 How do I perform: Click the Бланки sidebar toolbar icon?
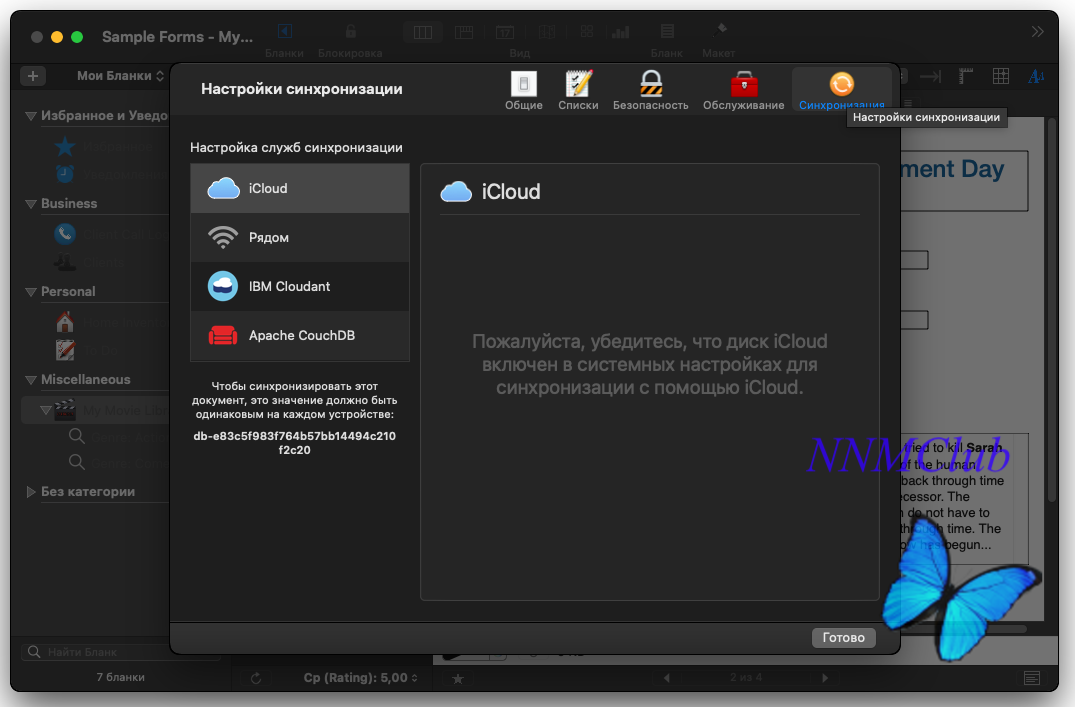click(x=285, y=32)
